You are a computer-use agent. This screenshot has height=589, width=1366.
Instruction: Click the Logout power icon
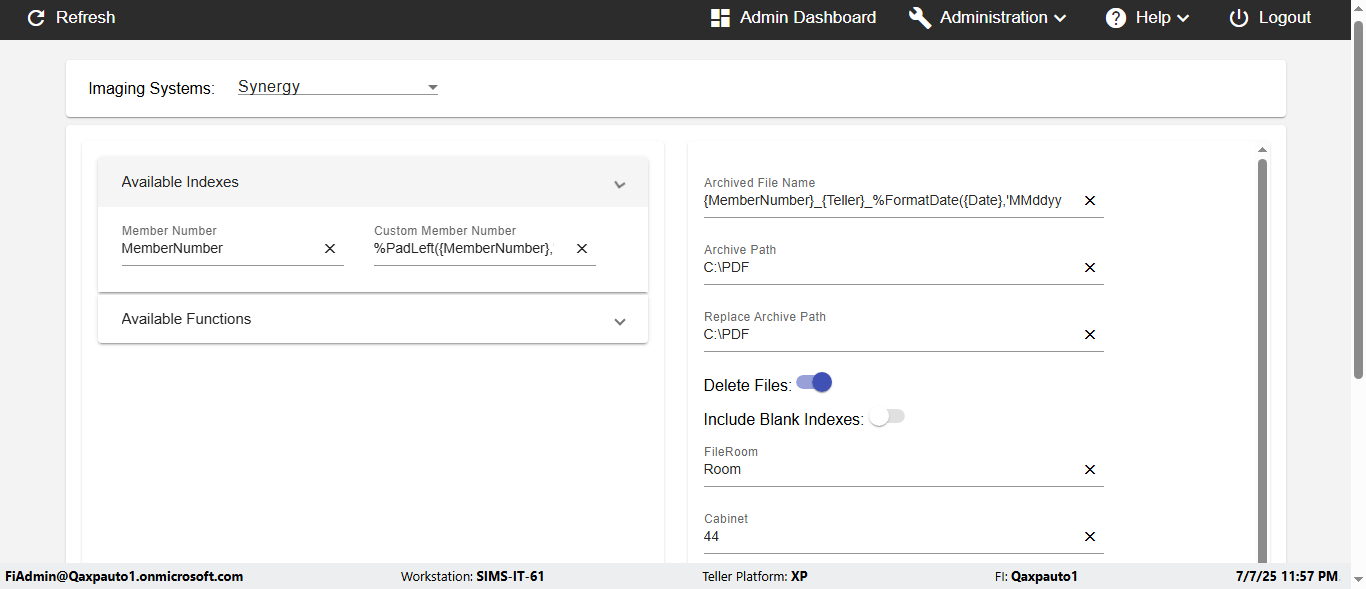click(1239, 18)
